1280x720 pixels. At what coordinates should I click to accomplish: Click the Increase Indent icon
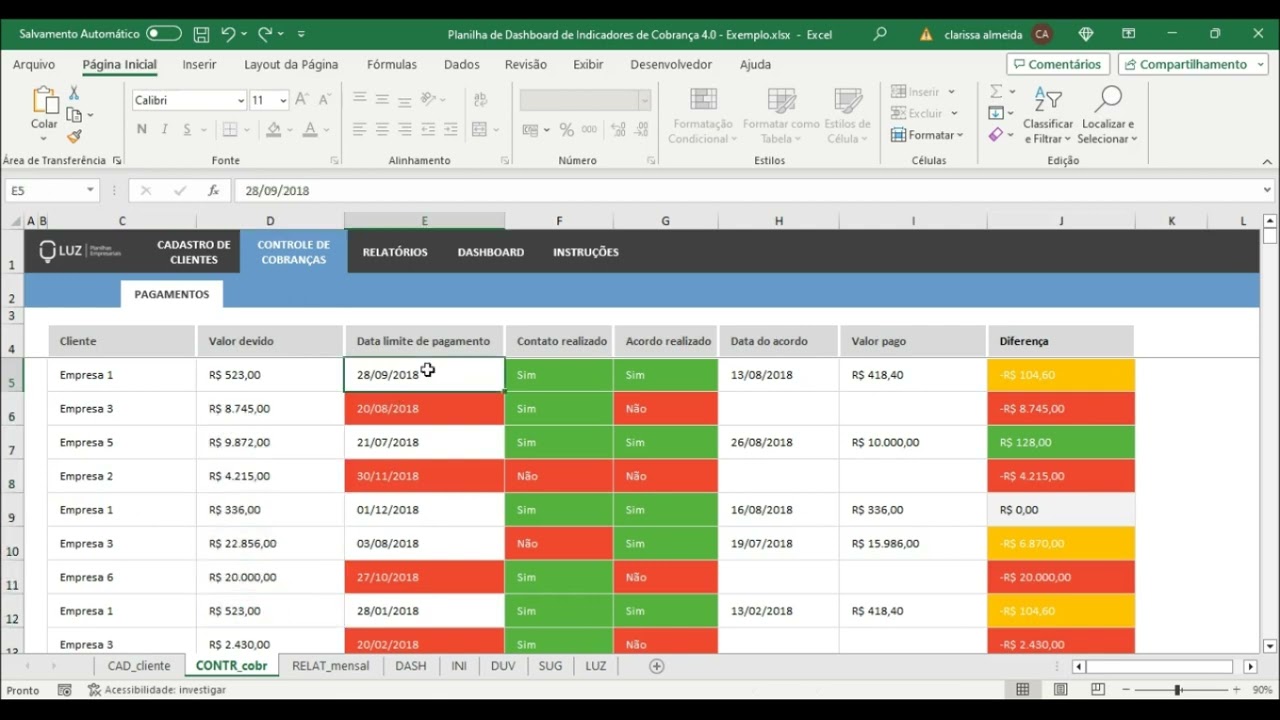click(450, 130)
